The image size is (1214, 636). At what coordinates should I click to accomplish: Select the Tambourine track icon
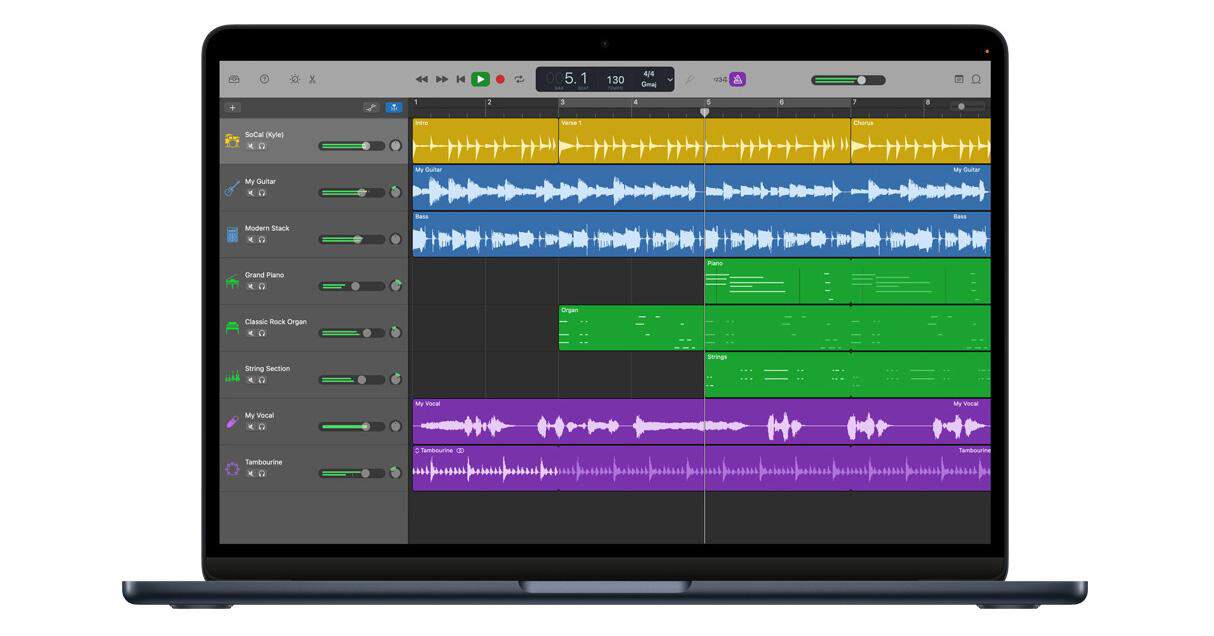[x=232, y=468]
